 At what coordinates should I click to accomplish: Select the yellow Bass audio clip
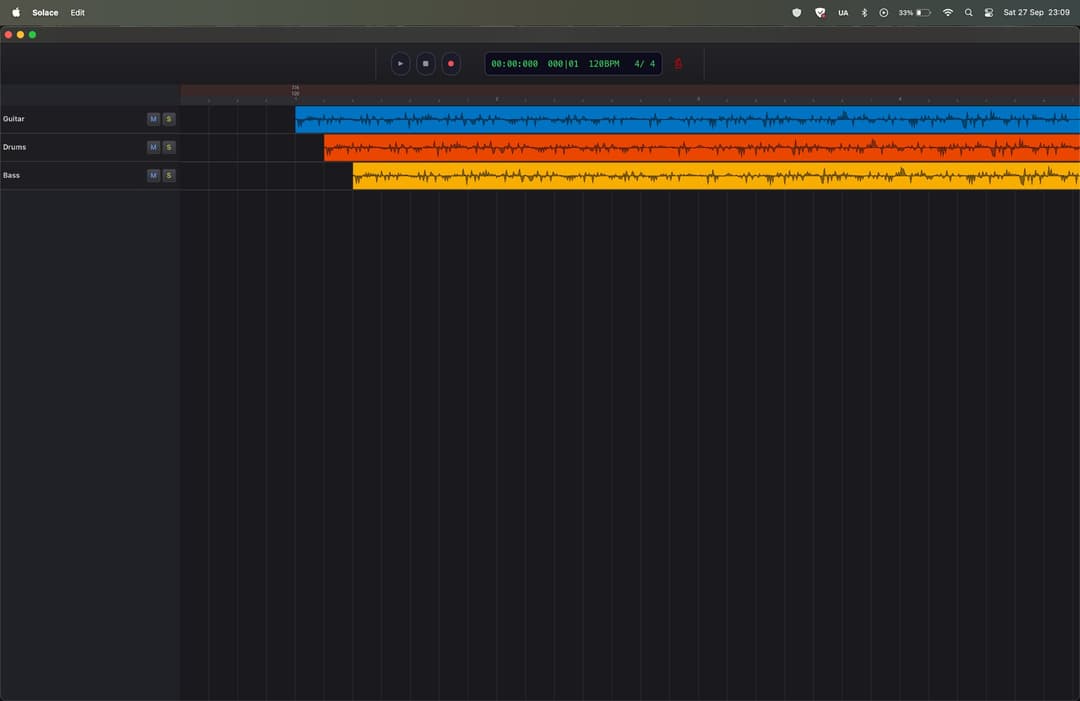click(715, 176)
